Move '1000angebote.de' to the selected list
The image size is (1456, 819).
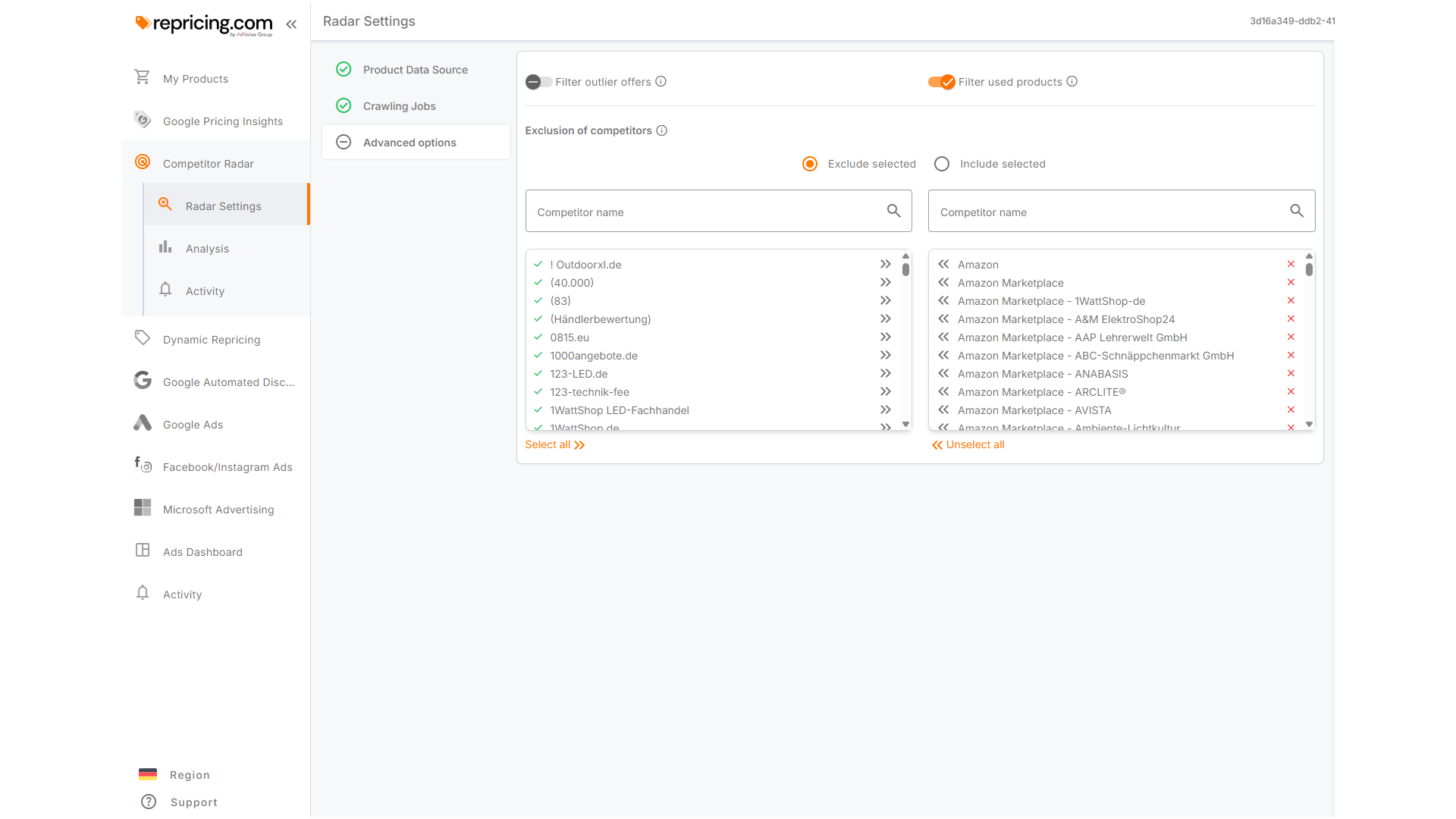coord(886,355)
